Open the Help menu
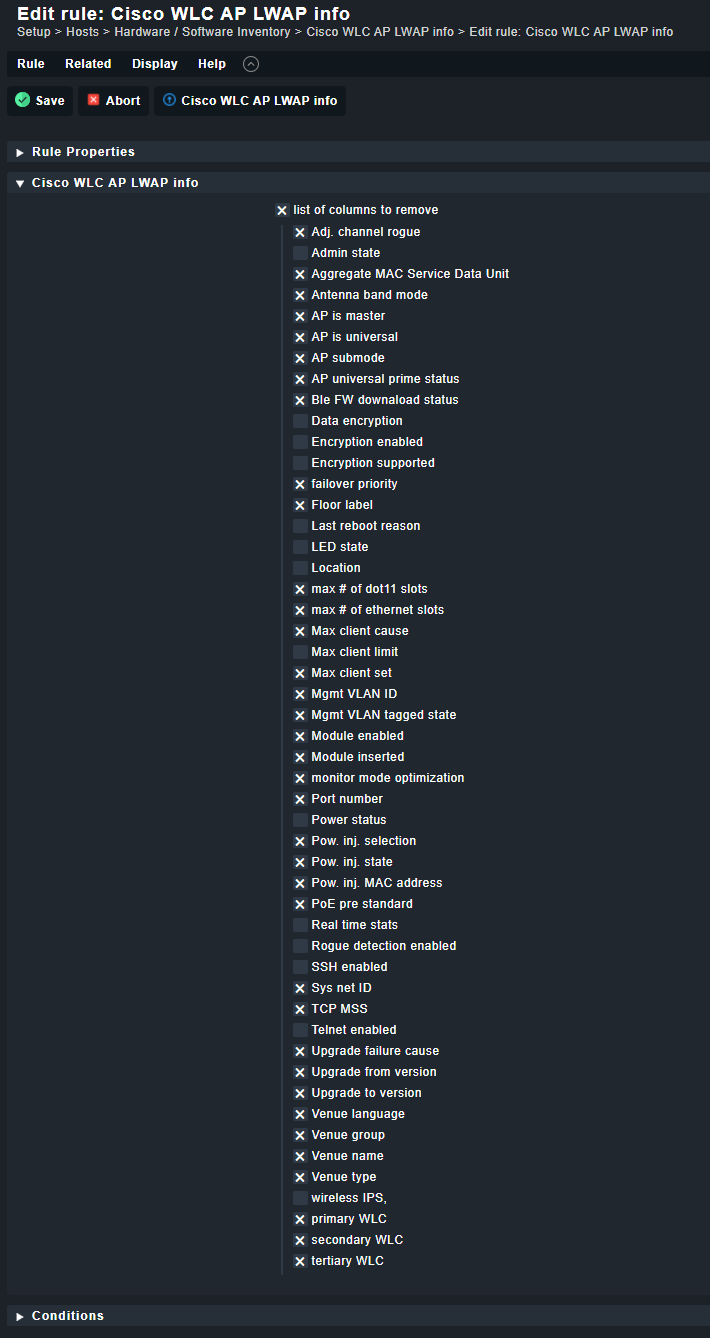710x1338 pixels. click(x=212, y=64)
